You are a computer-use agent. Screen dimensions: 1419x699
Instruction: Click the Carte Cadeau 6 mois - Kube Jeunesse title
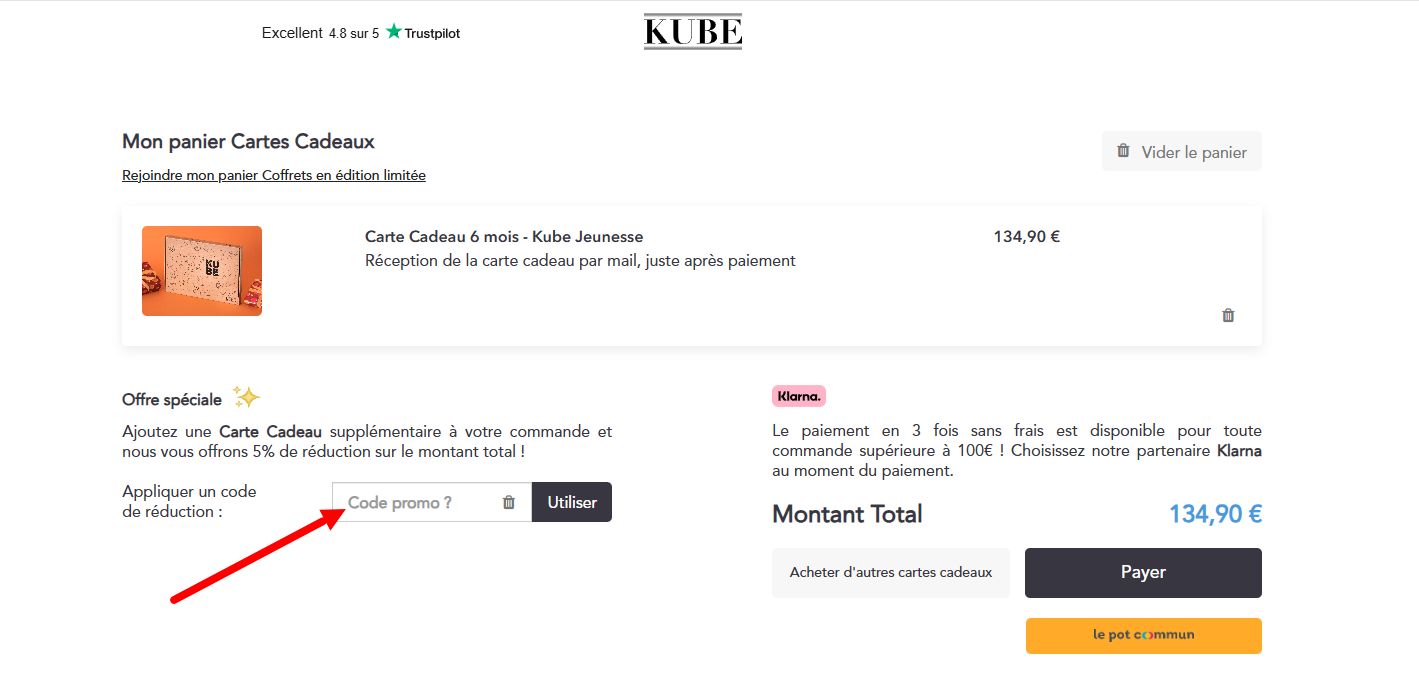click(504, 237)
